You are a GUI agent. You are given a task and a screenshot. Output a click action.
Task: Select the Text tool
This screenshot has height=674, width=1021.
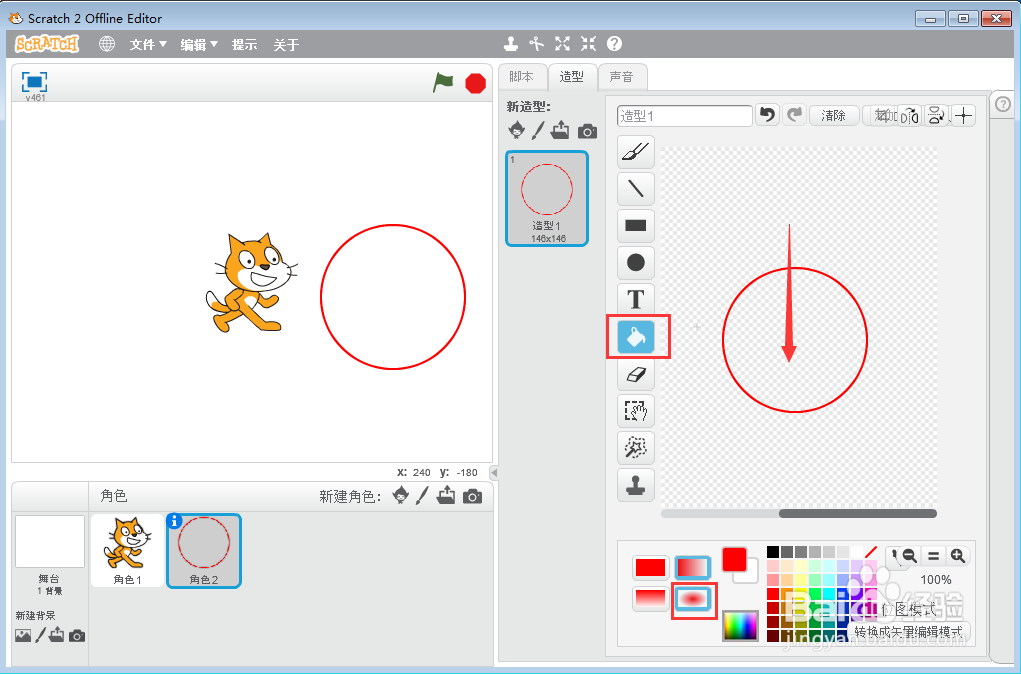636,300
